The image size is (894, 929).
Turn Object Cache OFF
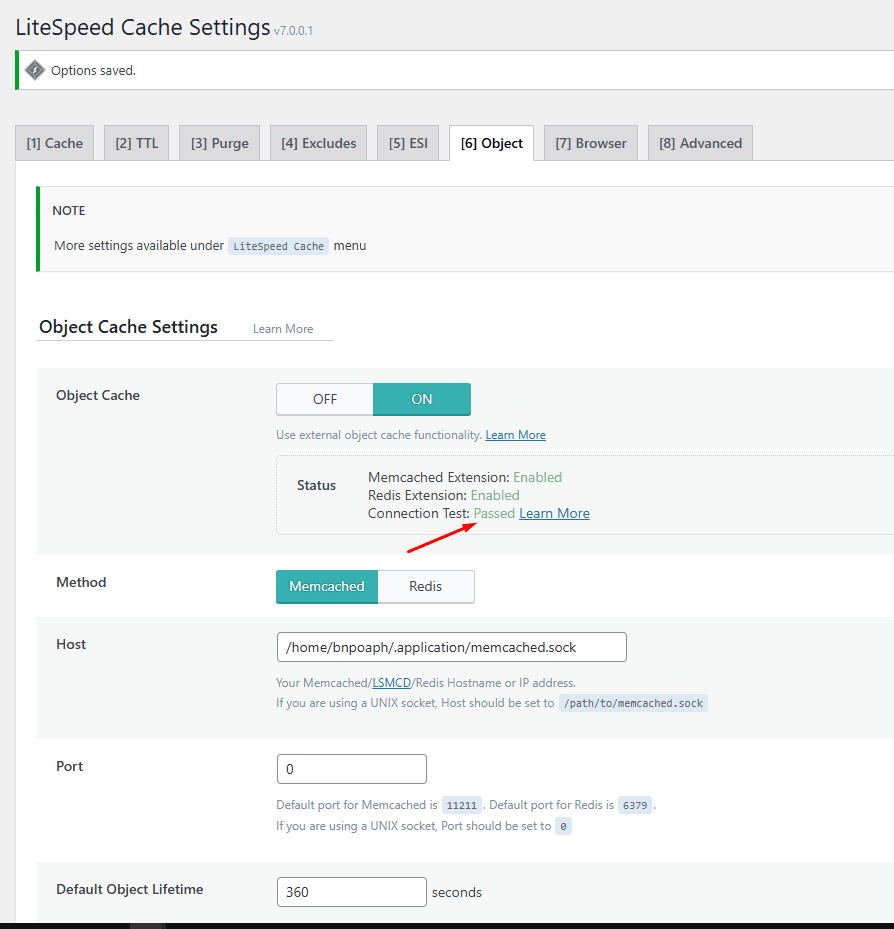pos(325,399)
